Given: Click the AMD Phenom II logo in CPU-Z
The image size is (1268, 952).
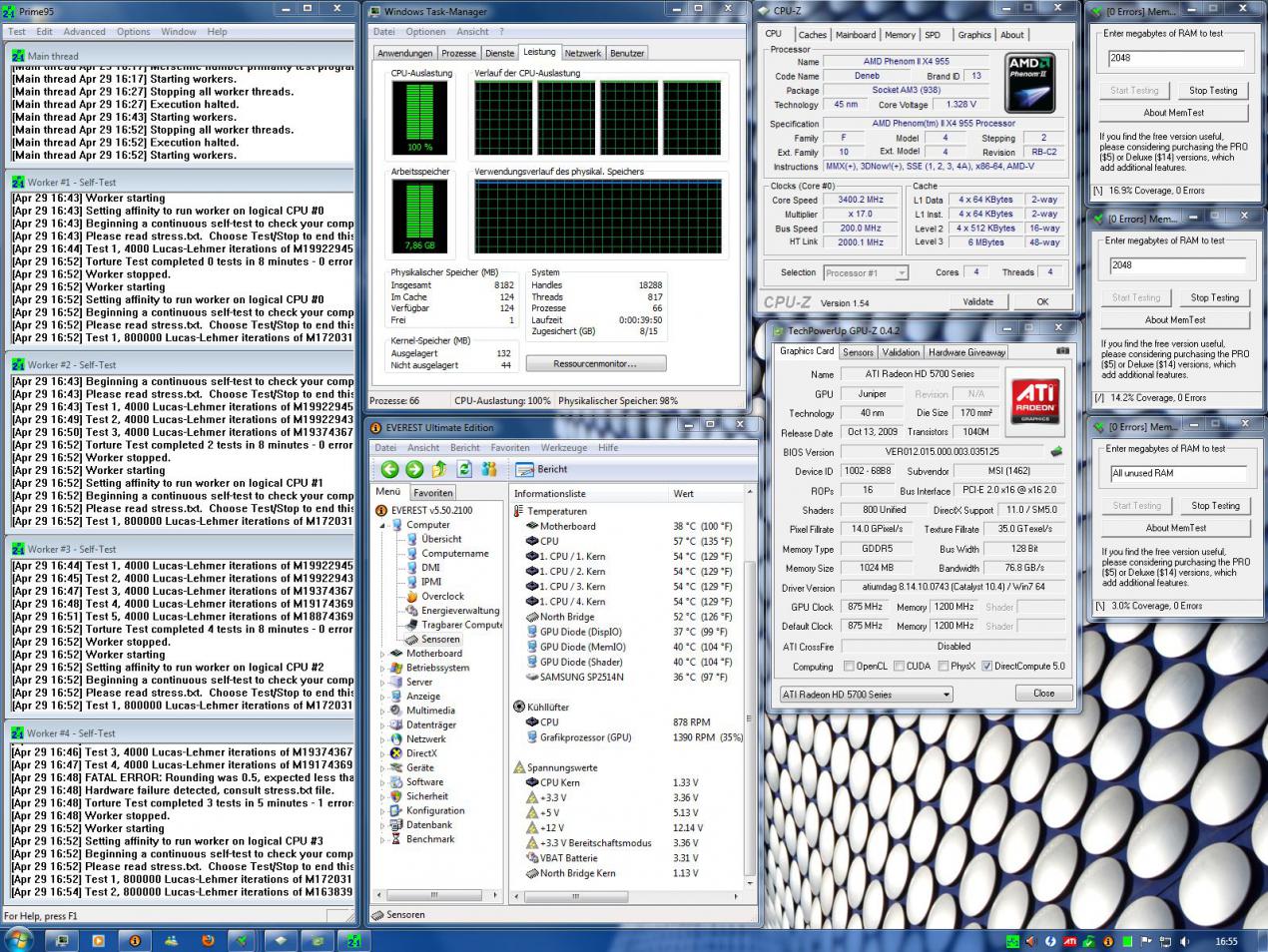Looking at the screenshot, I should point(1029,83).
